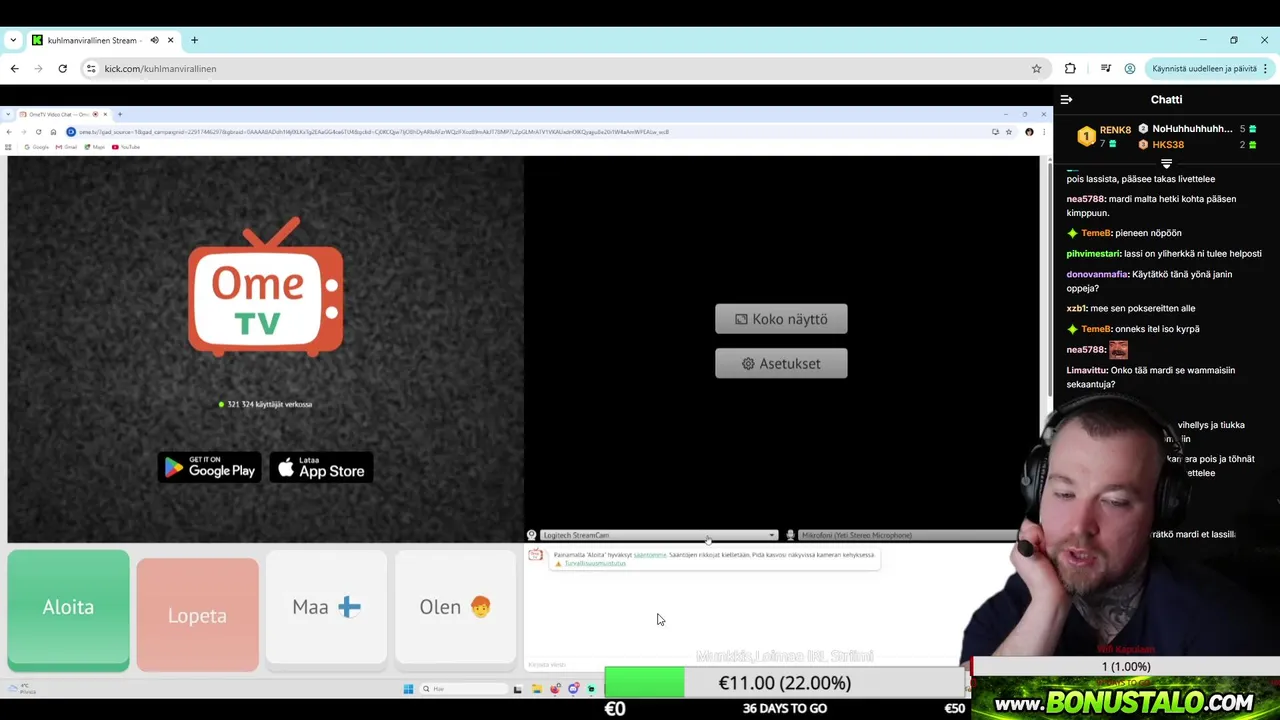Viewport: 1280px width, 720px height.
Task: Click the kick.com address bar
Action: [565, 69]
